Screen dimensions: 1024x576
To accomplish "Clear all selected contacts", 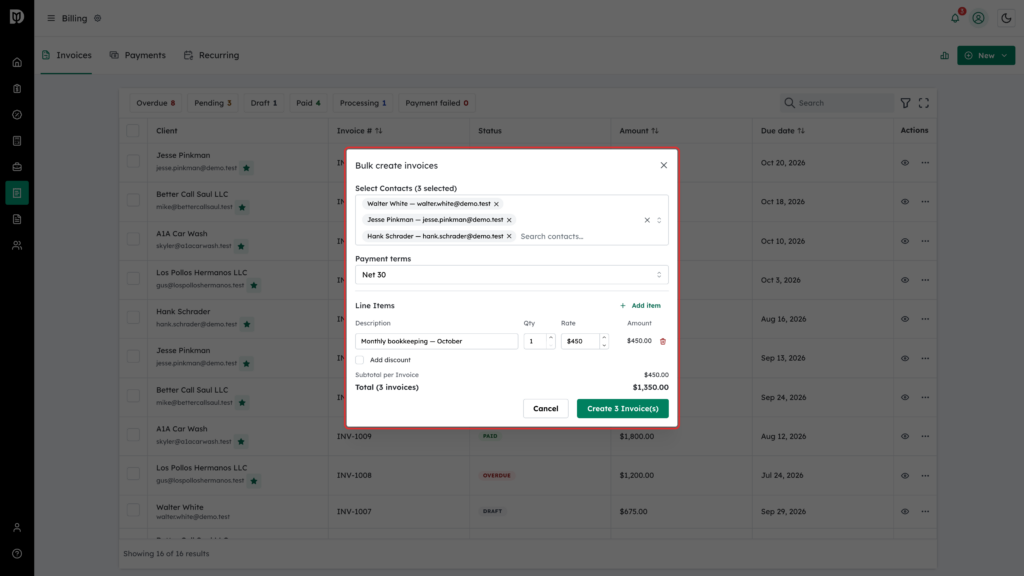I will pos(647,220).
